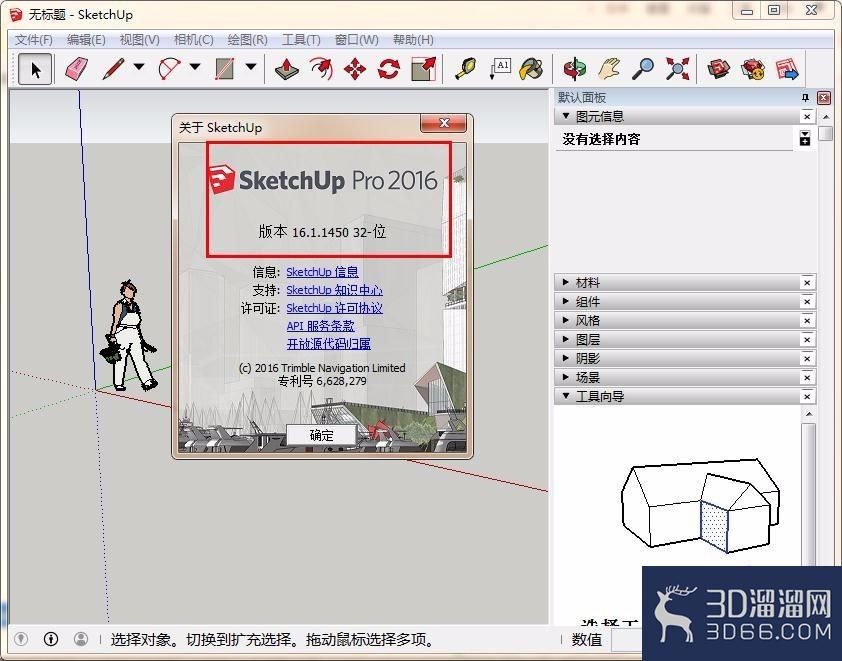Close the default tray panel
The image size is (842, 661).
tap(823, 98)
